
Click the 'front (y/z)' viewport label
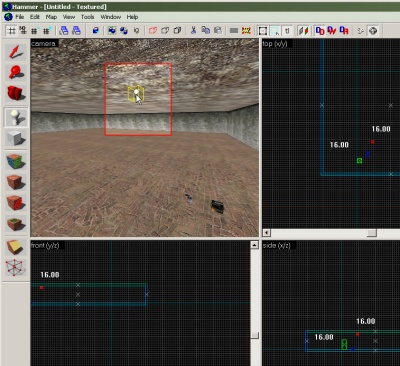point(45,245)
